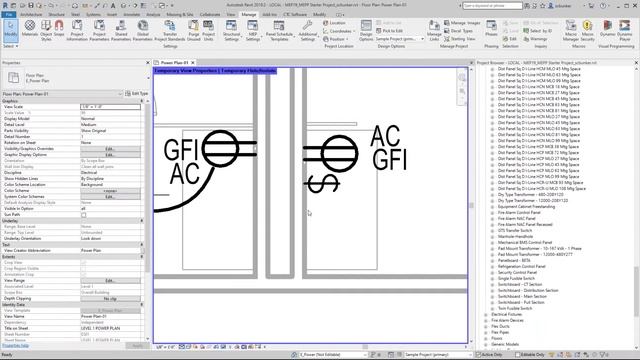640x360 pixels.
Task: Click Edit for Visibility/Graphics Overrides
Action: (x=111, y=149)
